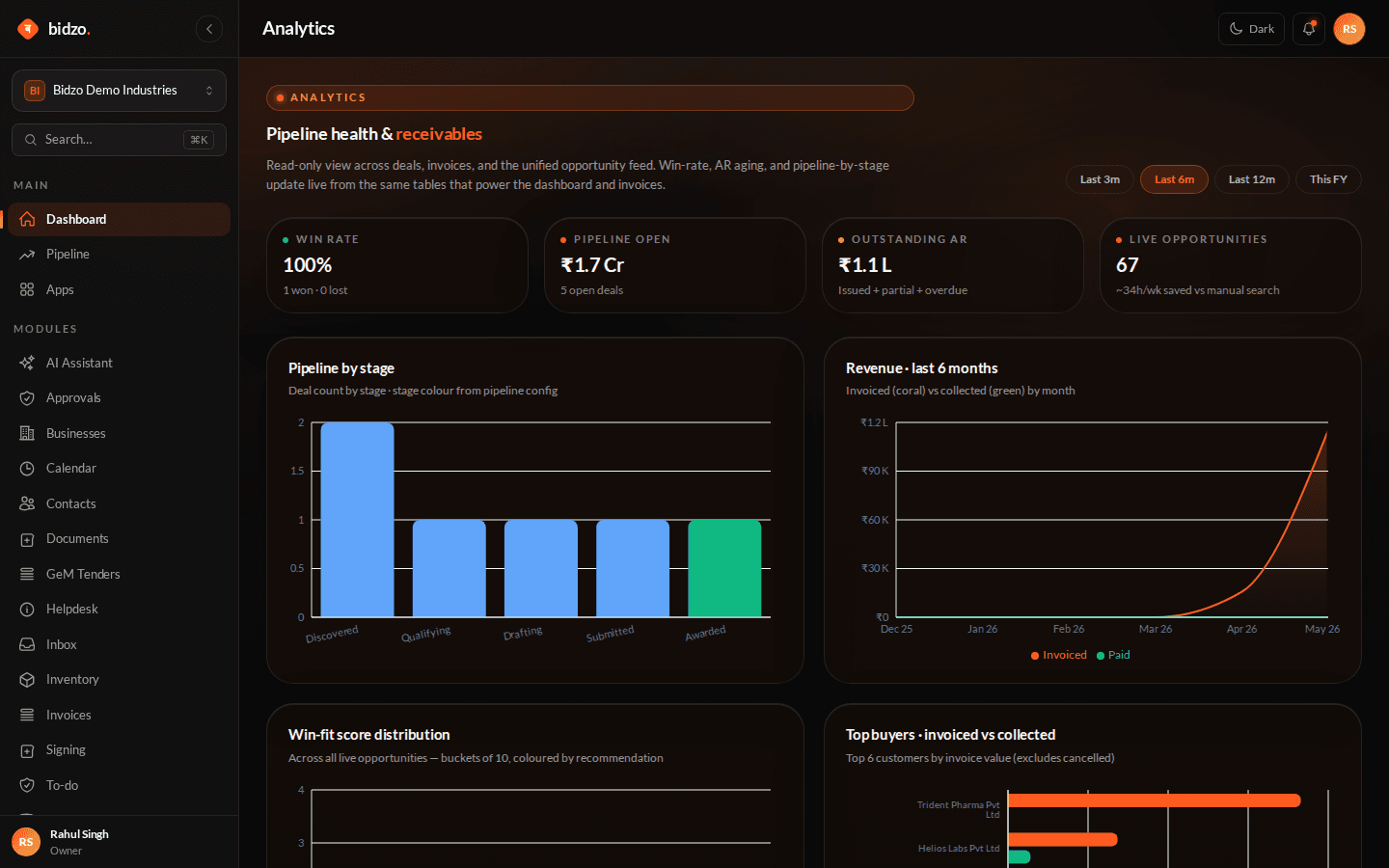1389x868 pixels.
Task: Click the Contacts people icon
Action: [27, 503]
